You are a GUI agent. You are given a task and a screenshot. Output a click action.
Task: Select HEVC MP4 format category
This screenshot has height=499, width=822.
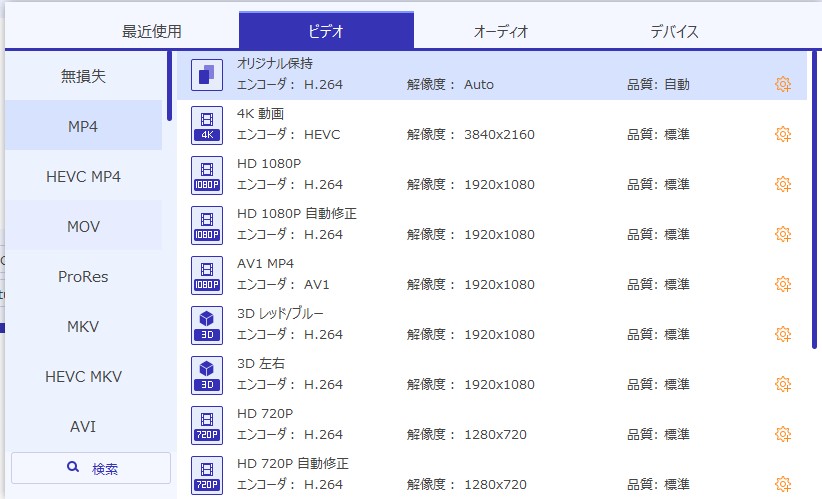click(83, 177)
